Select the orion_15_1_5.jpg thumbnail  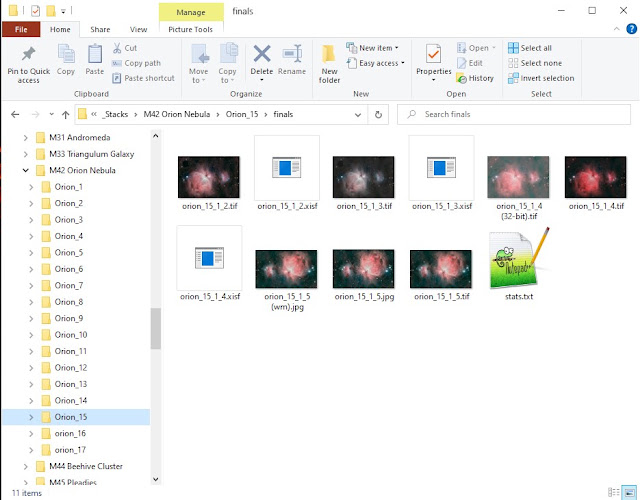coord(364,269)
